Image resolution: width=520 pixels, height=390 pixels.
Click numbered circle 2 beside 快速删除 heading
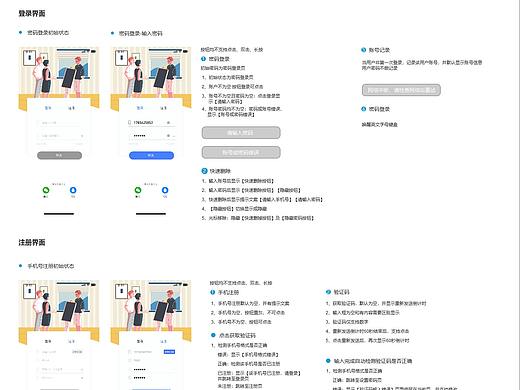pos(204,171)
